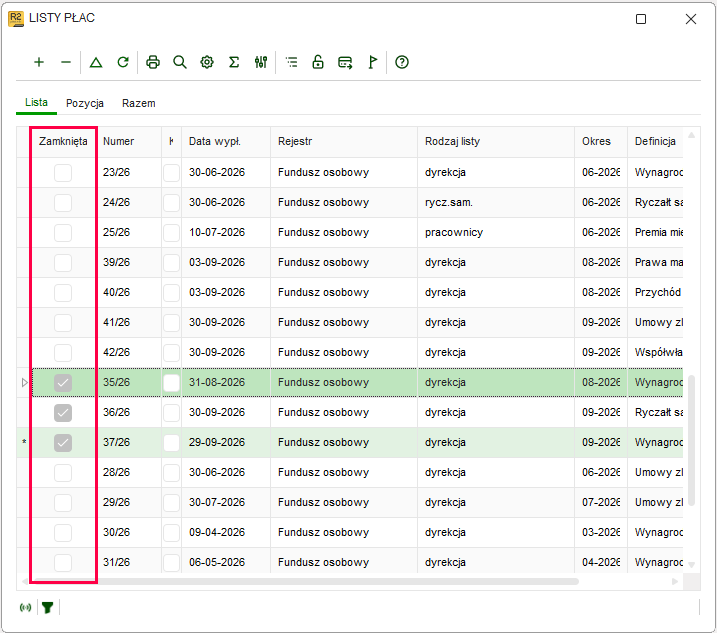Open the printer icon in toolbar
This screenshot has height=633, width=717.
tap(153, 62)
